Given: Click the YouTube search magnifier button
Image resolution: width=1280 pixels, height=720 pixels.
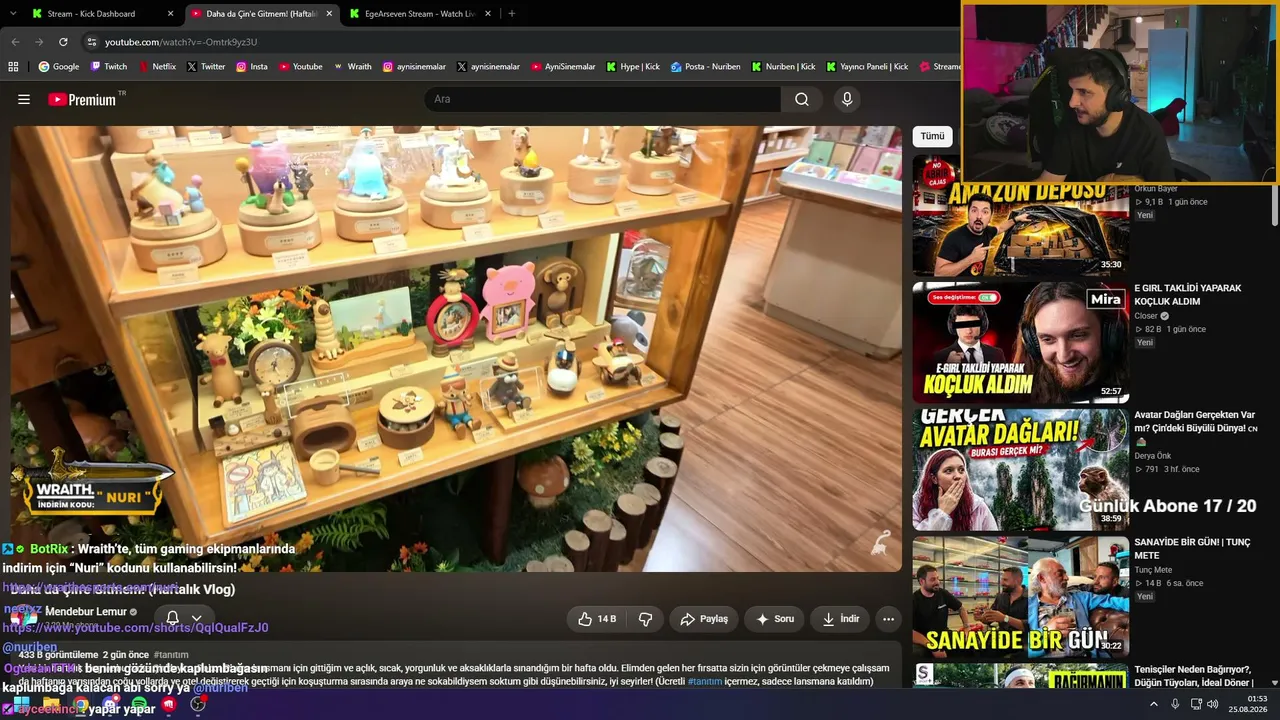Looking at the screenshot, I should point(802,99).
